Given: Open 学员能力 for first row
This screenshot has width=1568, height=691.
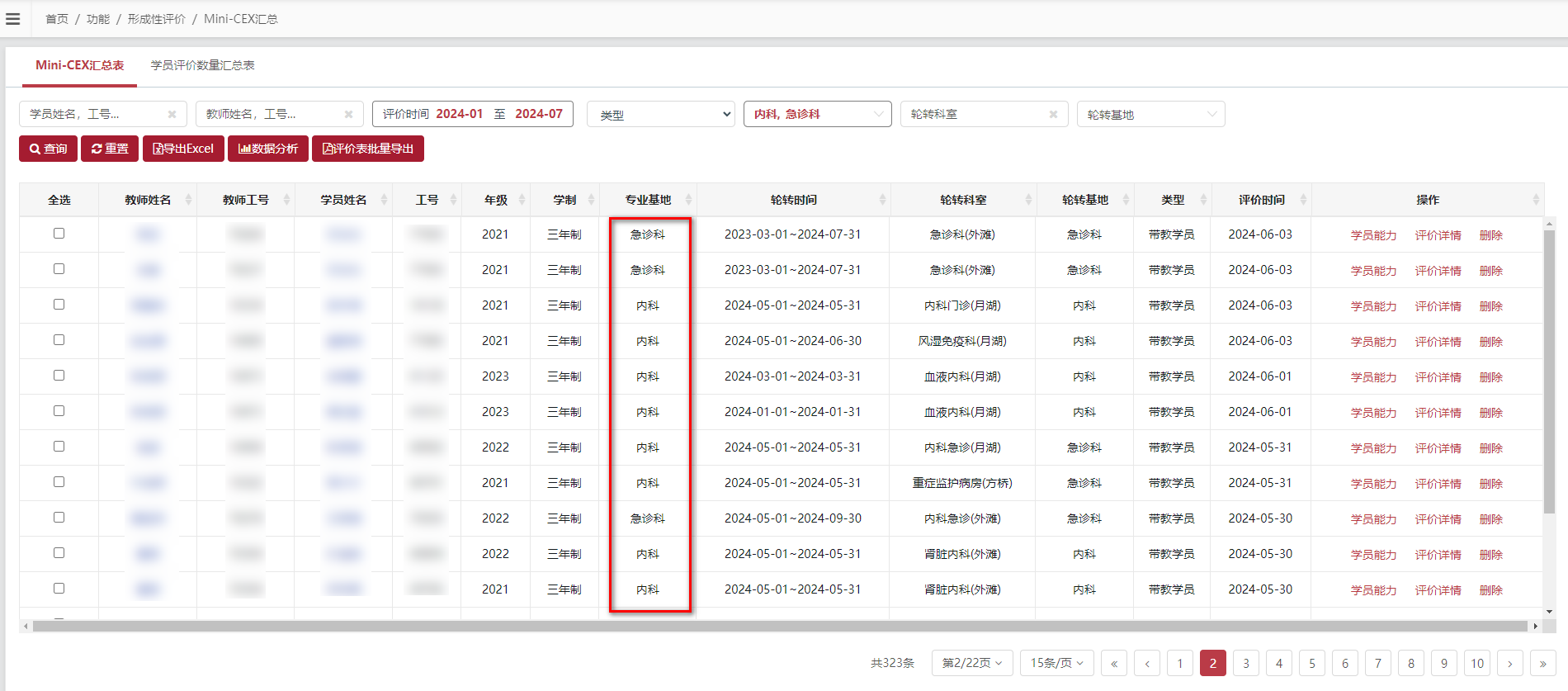Looking at the screenshot, I should (1373, 235).
